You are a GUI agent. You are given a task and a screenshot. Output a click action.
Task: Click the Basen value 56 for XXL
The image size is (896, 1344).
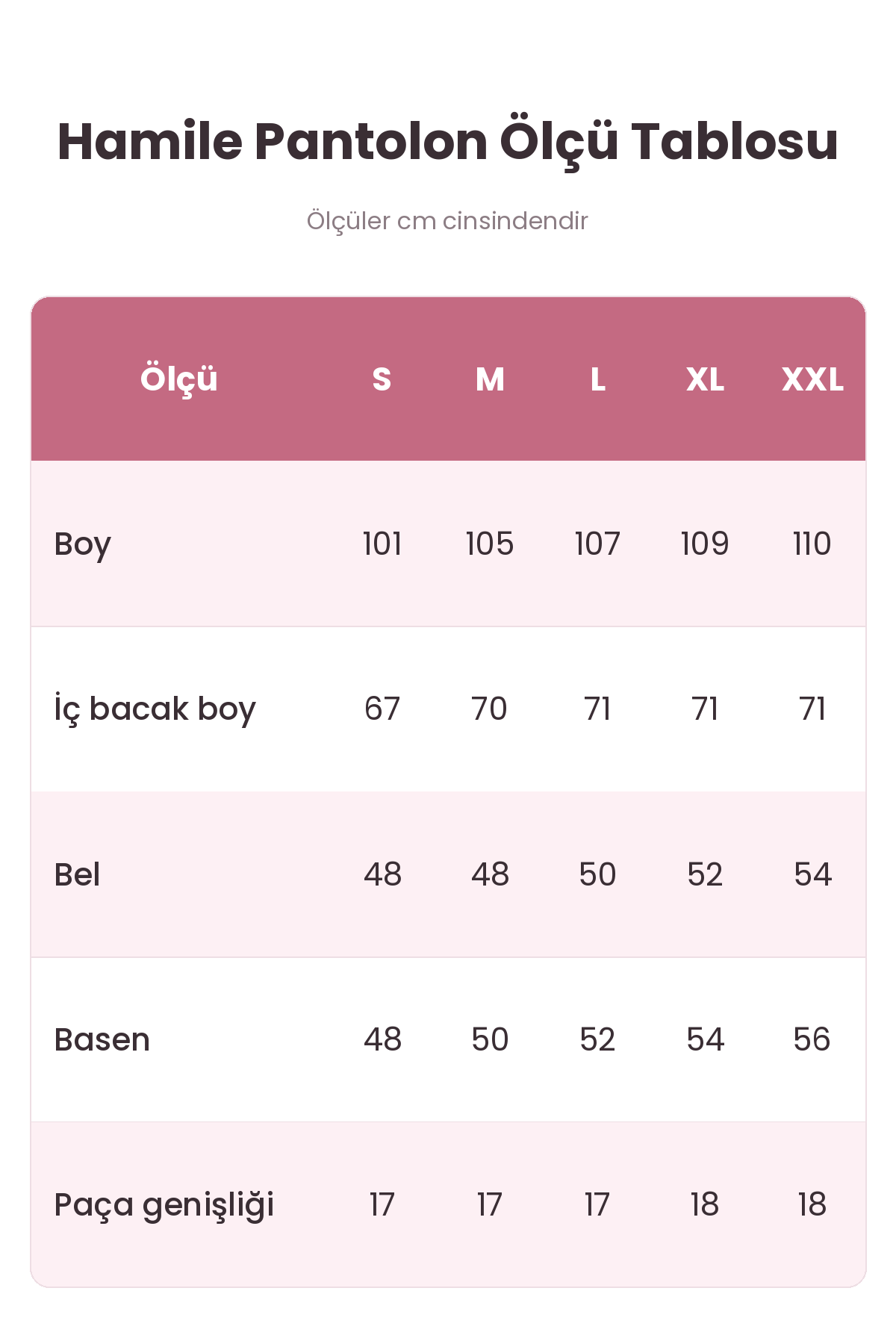812,1039
